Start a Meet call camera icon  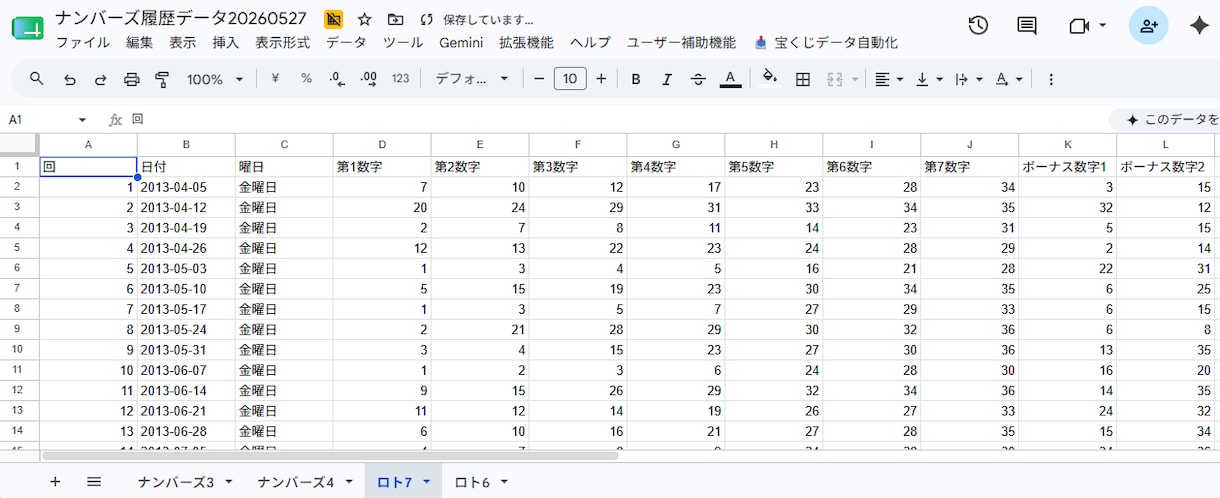tap(1079, 26)
